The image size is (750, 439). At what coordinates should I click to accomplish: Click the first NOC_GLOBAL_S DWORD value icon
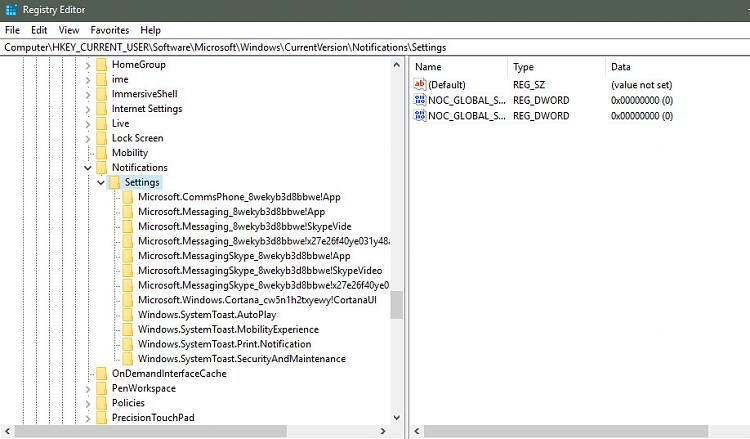click(419, 100)
